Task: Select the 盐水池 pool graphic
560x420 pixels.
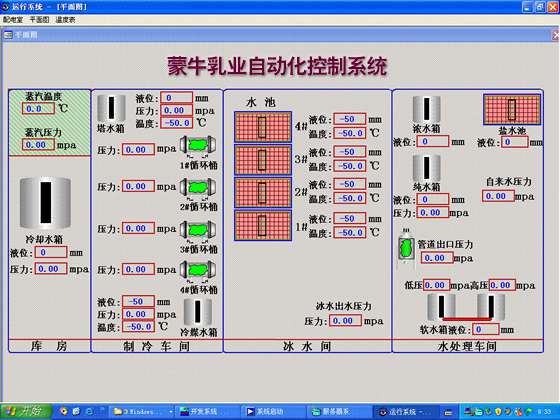Action: point(512,109)
